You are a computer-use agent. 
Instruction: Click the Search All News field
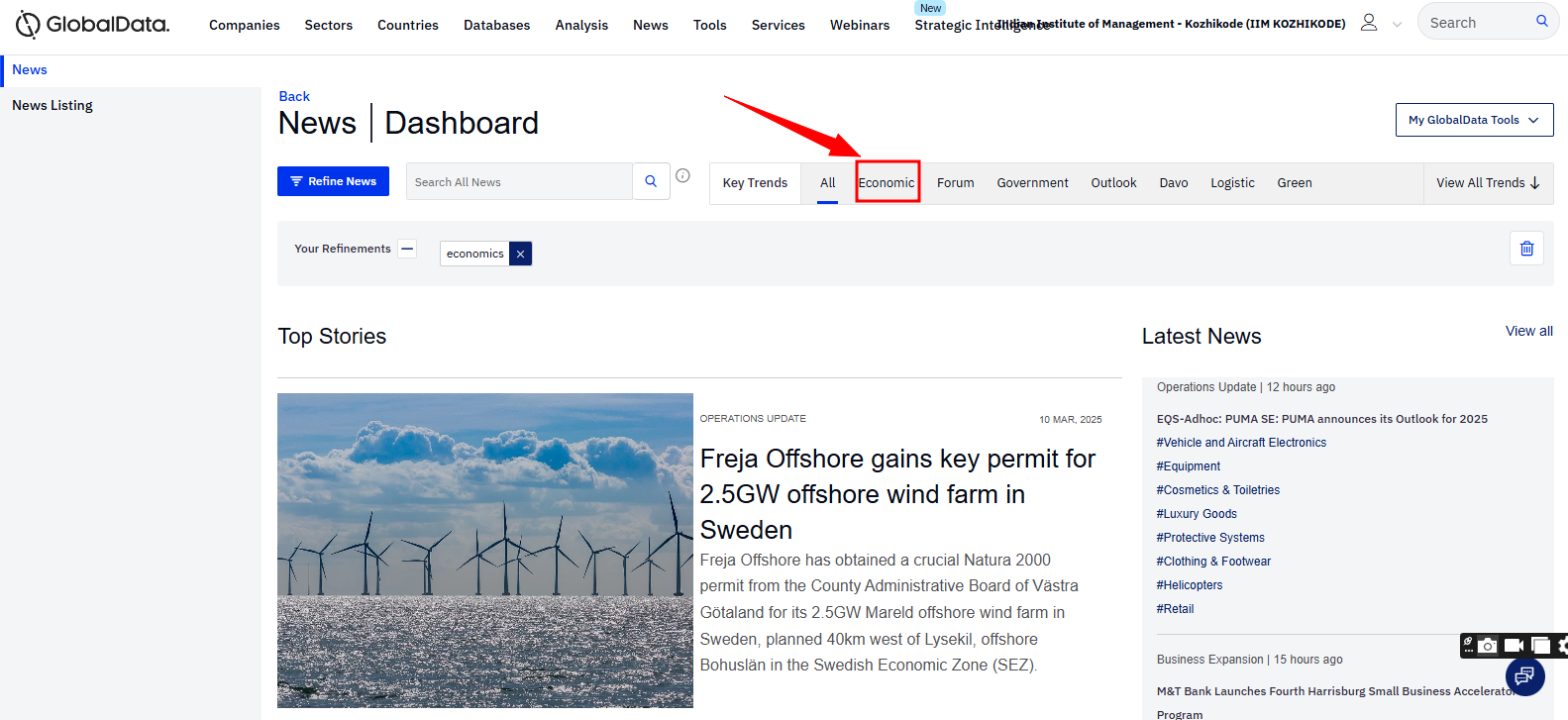pos(519,182)
